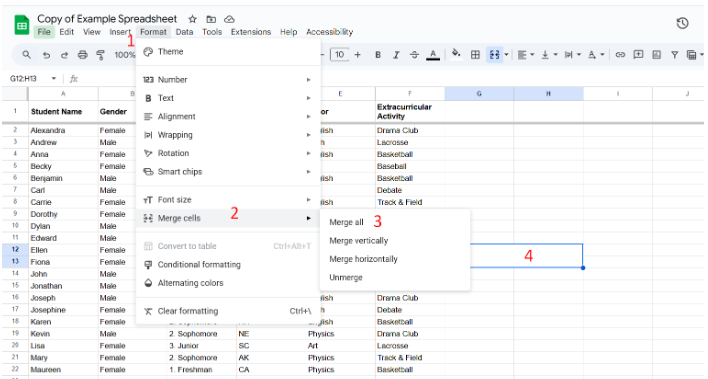Check the cloud save status icon
Screen dimensions: 708x379
(229, 19)
